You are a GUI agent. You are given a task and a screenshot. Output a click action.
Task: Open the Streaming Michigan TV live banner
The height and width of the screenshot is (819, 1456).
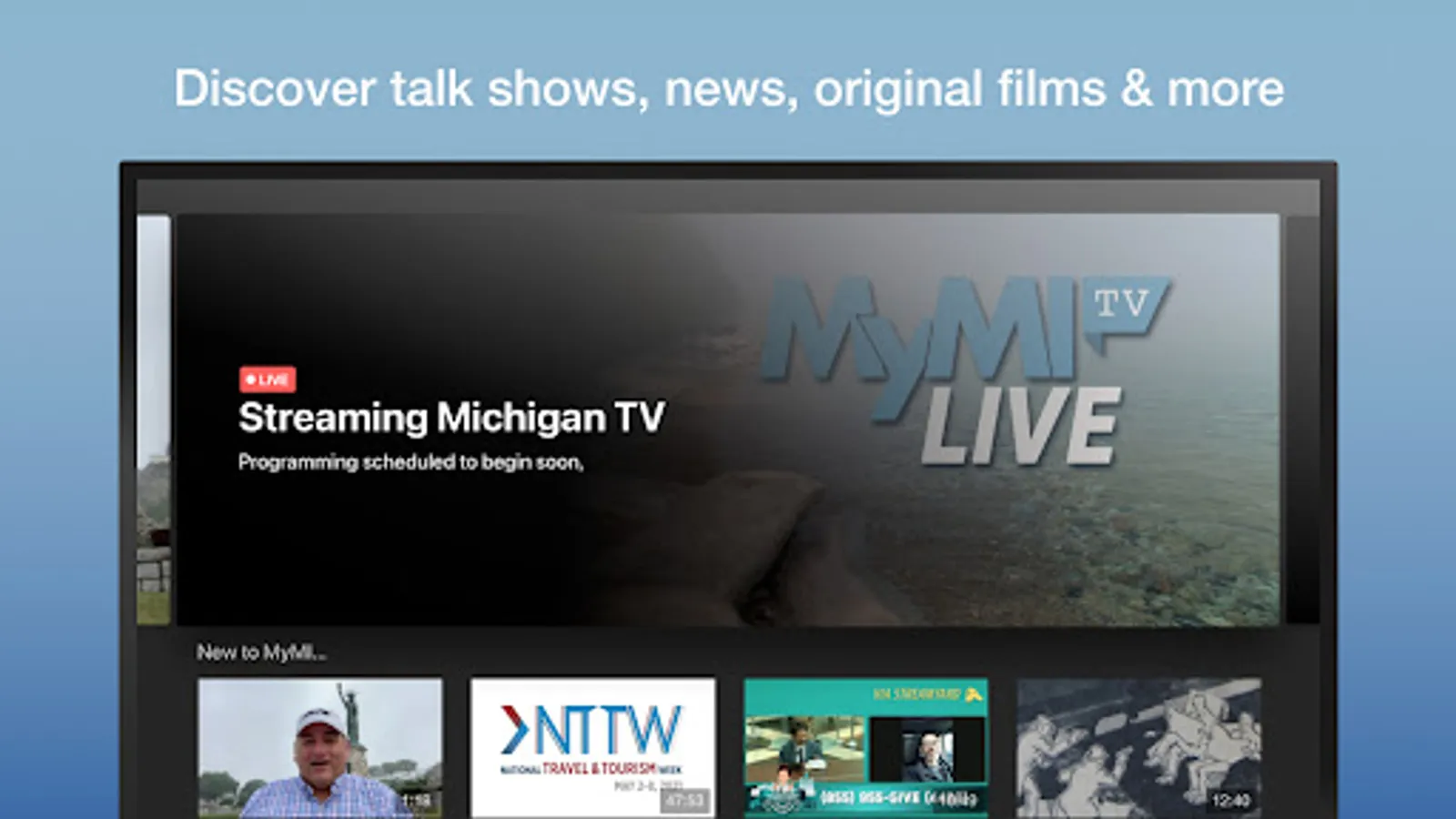point(727,420)
